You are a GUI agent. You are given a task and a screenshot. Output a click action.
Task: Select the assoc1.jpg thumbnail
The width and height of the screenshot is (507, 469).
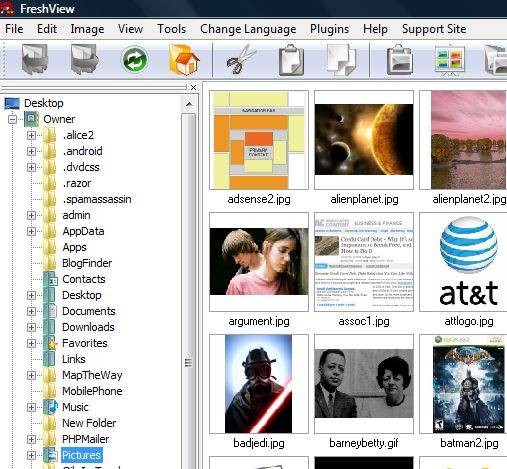point(364,262)
